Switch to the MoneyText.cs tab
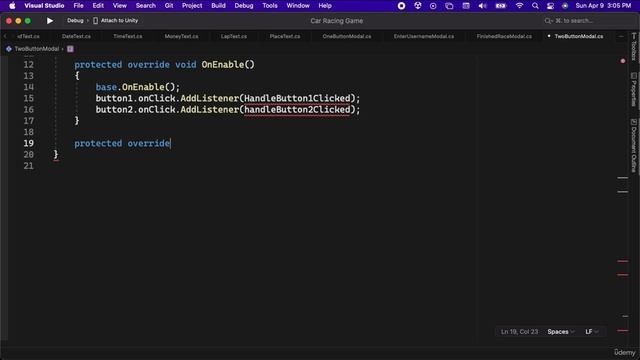 [x=181, y=36]
